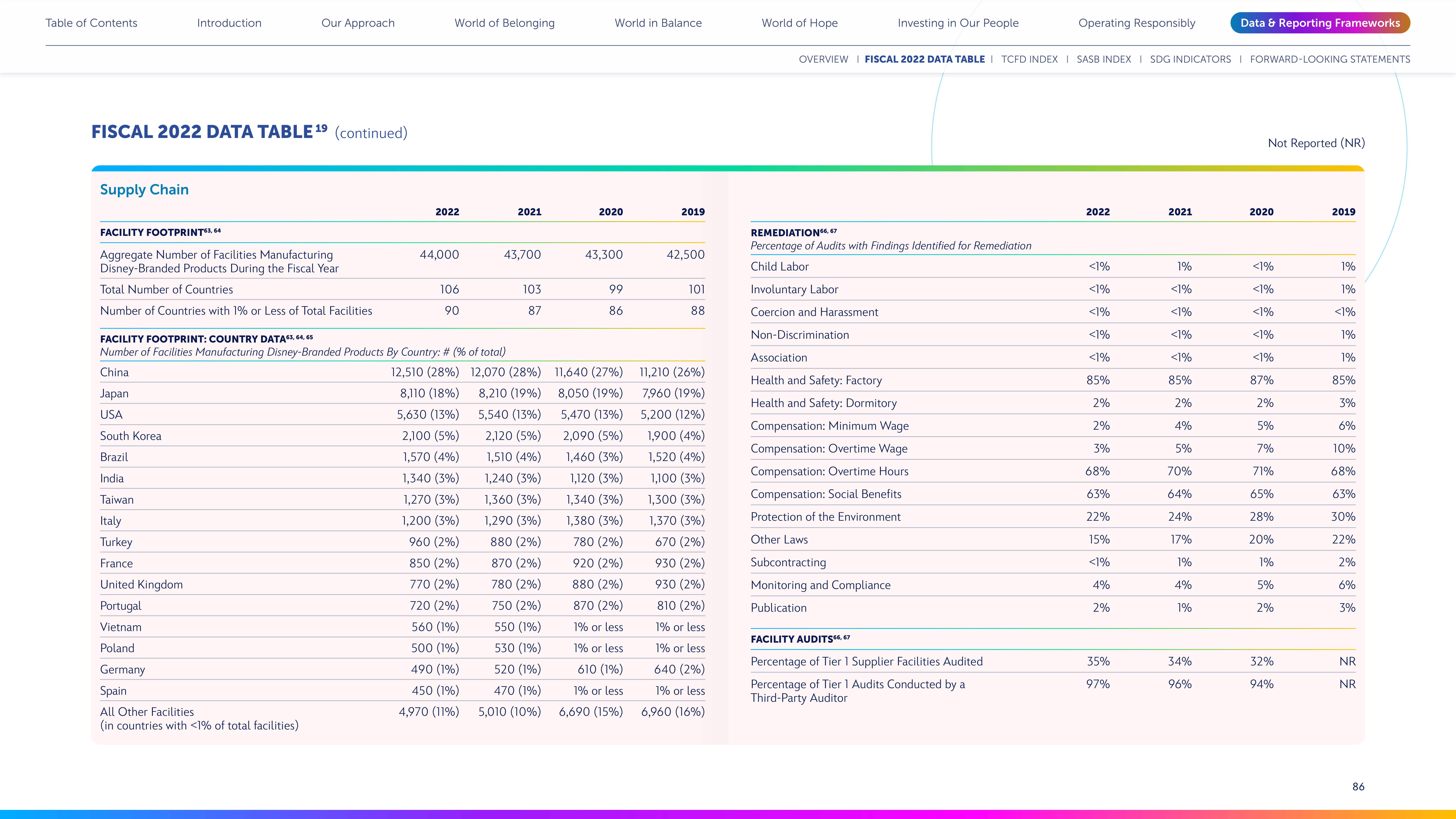This screenshot has height=819, width=1456.
Task: Open the TCFD INDEX link
Action: point(1029,59)
